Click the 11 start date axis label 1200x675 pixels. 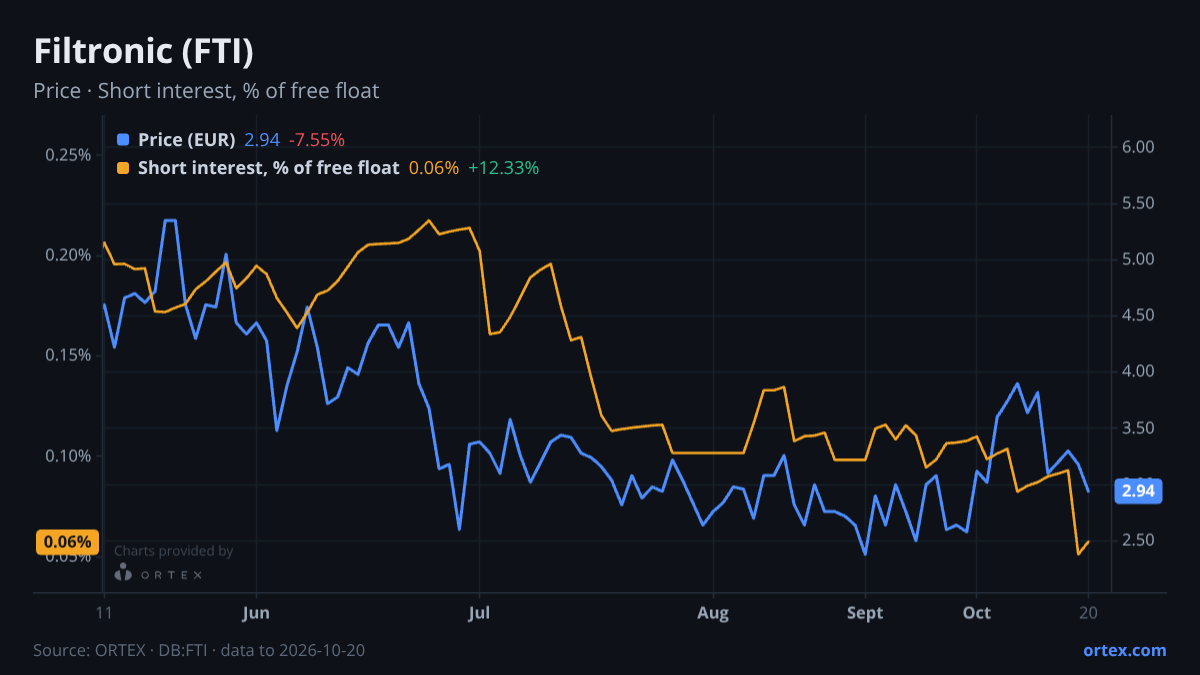pyautogui.click(x=104, y=613)
